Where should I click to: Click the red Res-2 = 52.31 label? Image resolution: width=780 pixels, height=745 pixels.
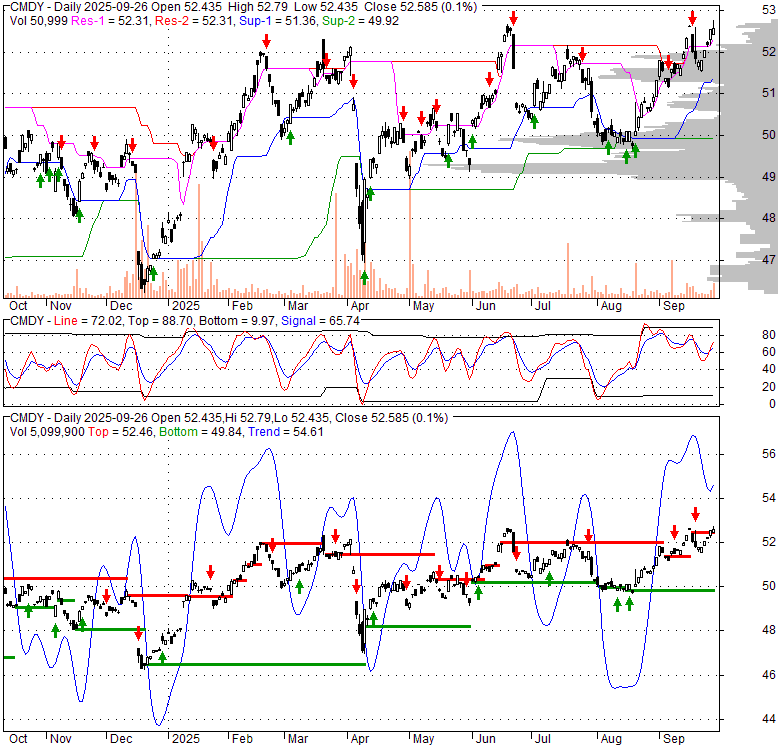pyautogui.click(x=194, y=21)
